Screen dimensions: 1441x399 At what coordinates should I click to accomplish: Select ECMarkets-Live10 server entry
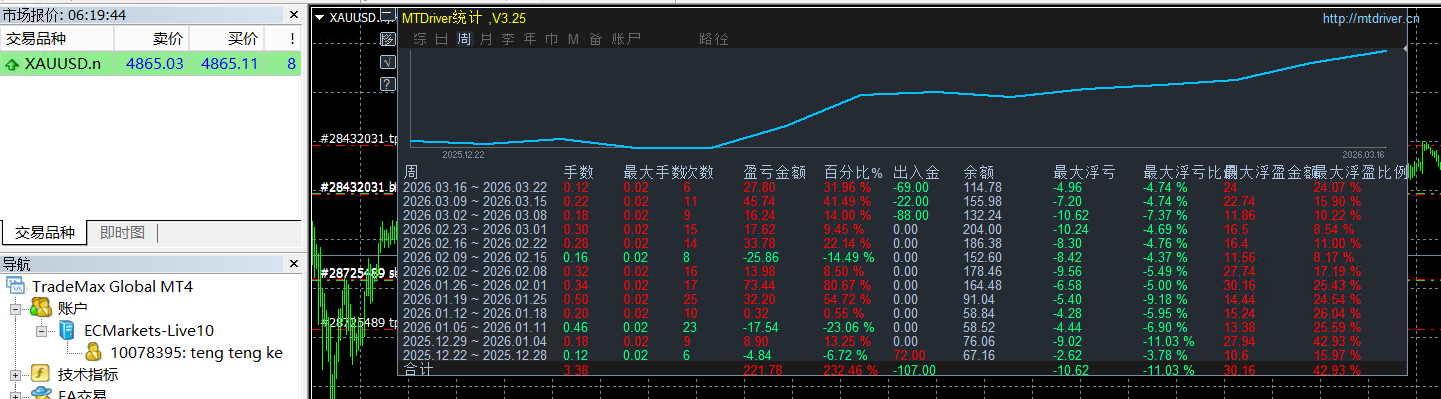pyautogui.click(x=149, y=330)
